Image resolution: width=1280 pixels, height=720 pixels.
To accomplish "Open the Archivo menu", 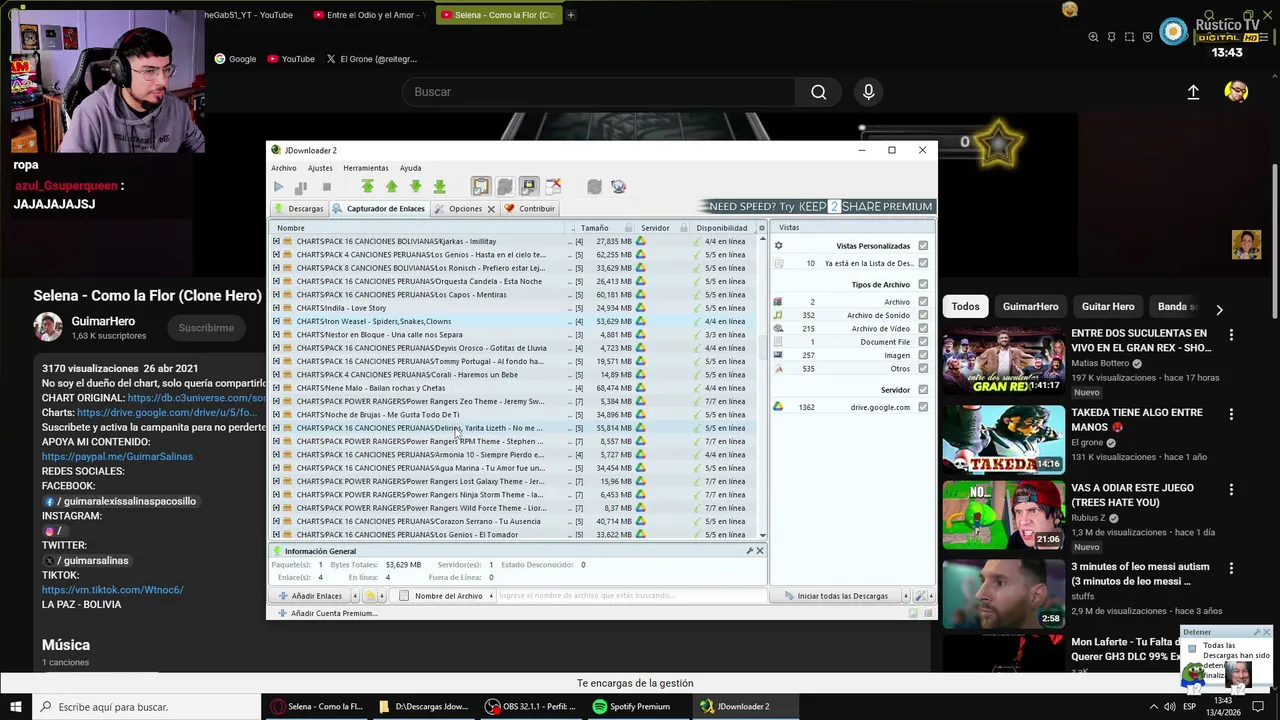I will pos(284,168).
